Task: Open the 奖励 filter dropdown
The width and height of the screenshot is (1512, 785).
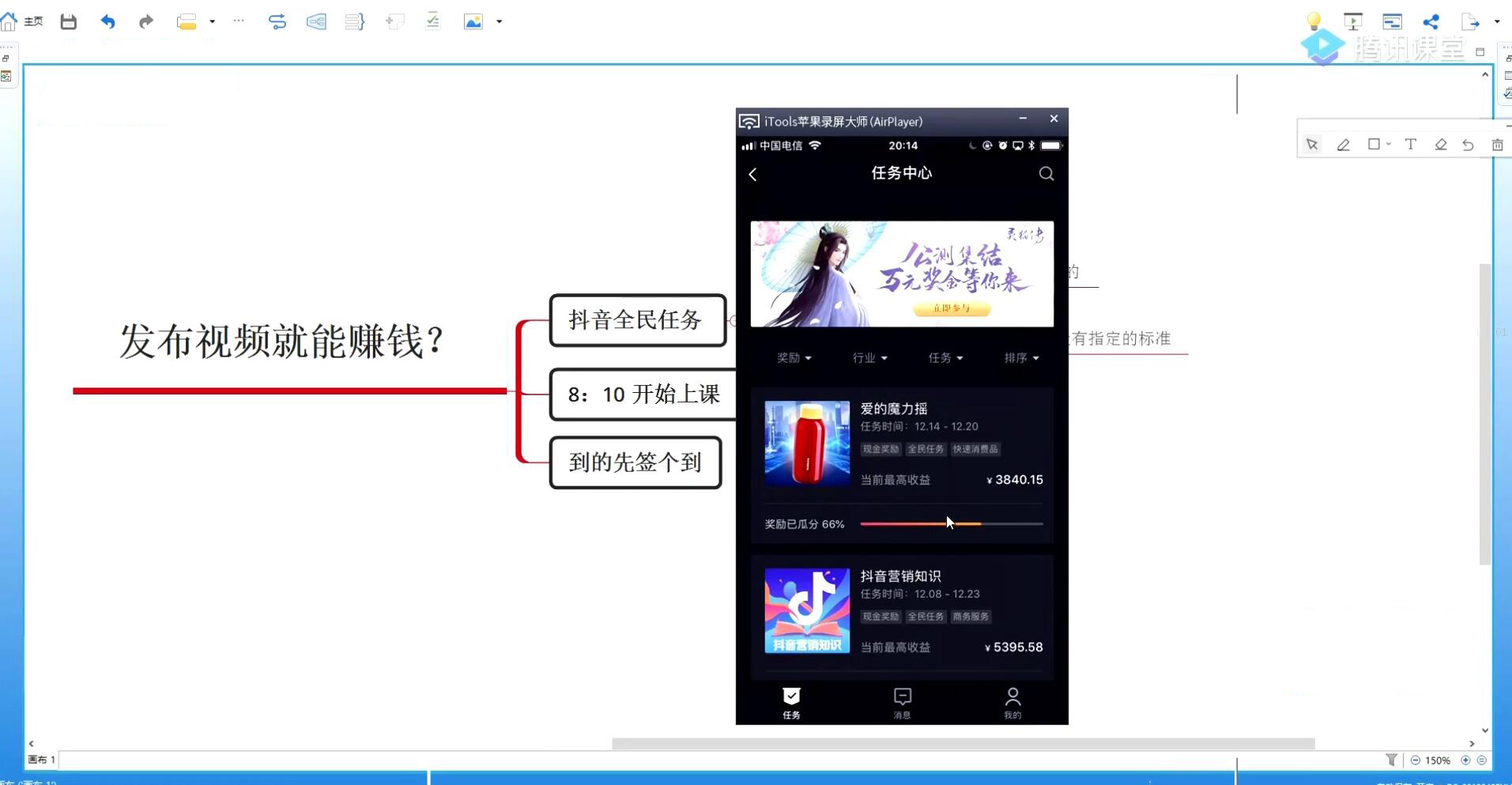Action: 794,358
